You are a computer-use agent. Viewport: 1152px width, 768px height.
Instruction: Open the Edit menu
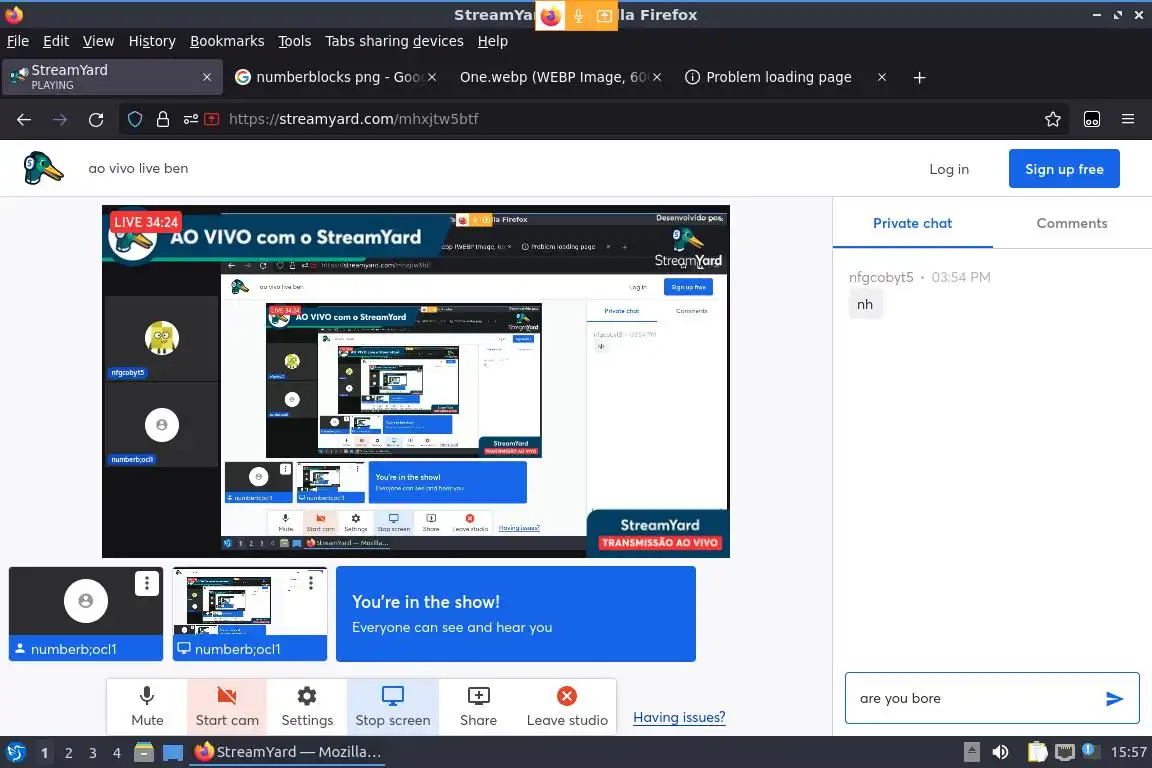pos(56,41)
